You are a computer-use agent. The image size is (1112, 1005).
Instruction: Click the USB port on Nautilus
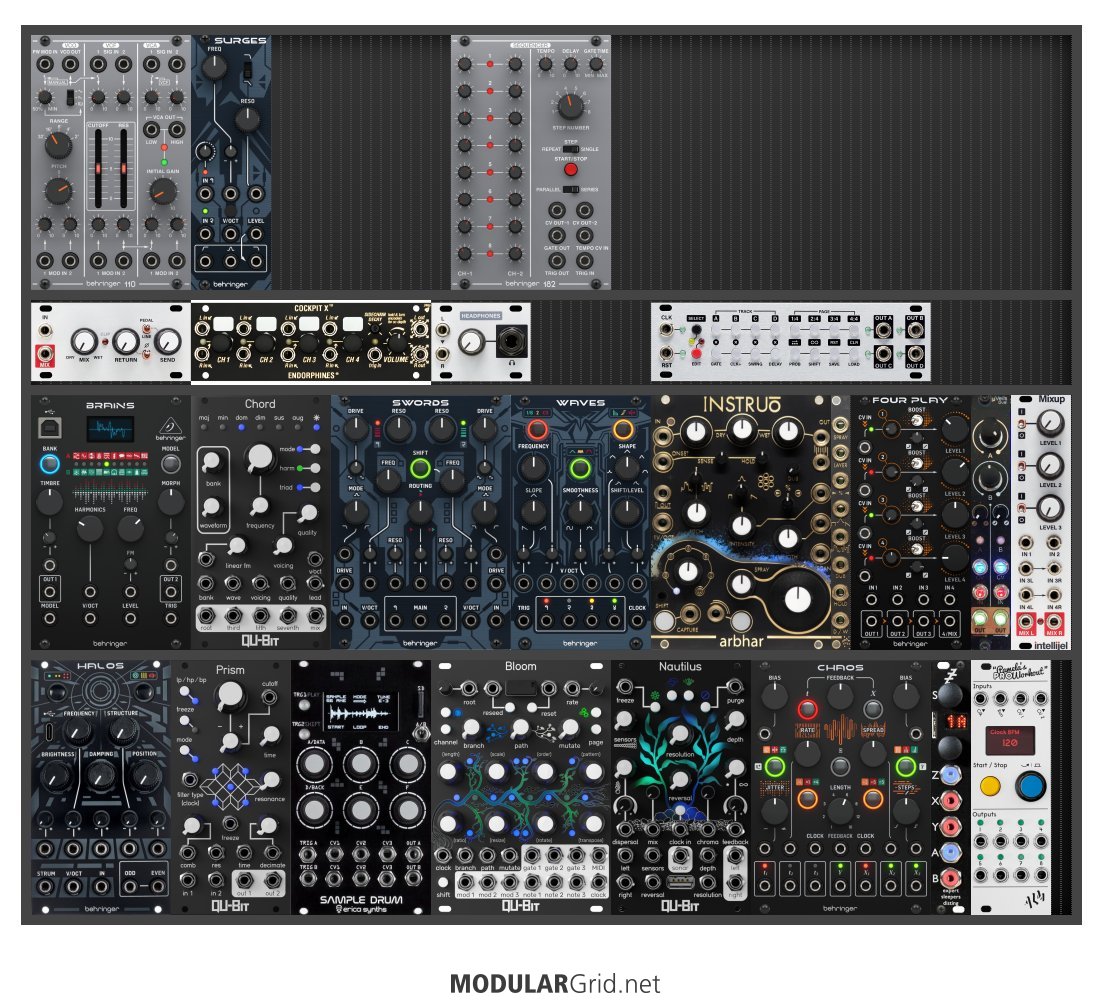point(680,882)
